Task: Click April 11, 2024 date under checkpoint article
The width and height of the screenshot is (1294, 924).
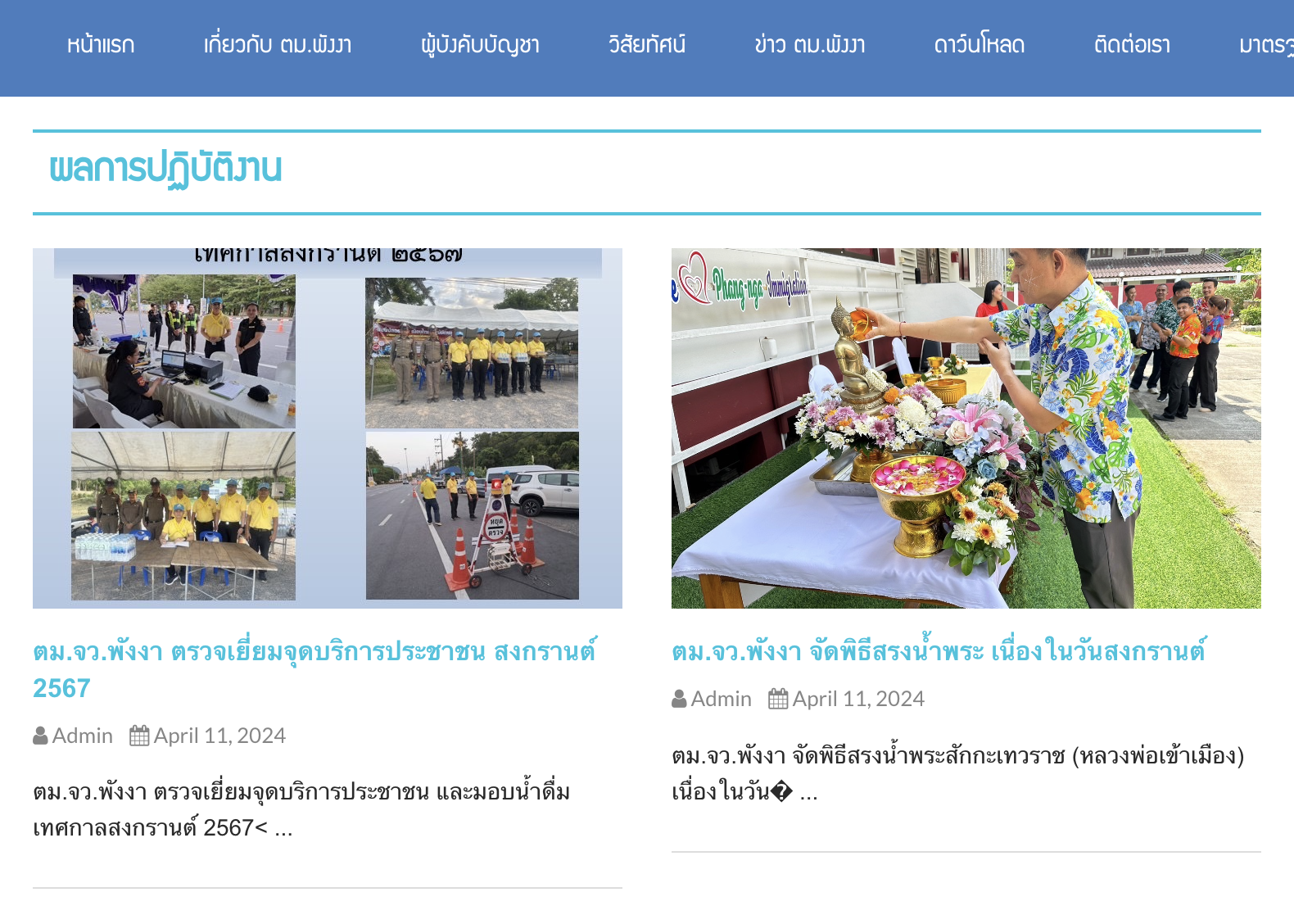Action: click(219, 736)
